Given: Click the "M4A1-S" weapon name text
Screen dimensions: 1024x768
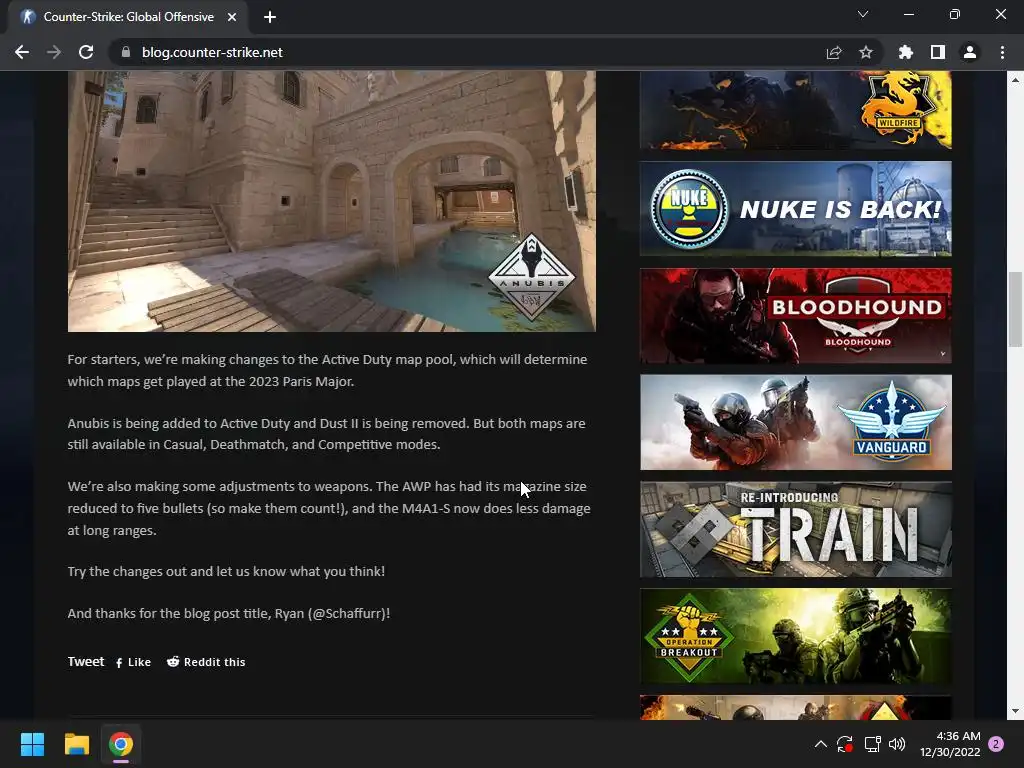Looking at the screenshot, I should (426, 508).
